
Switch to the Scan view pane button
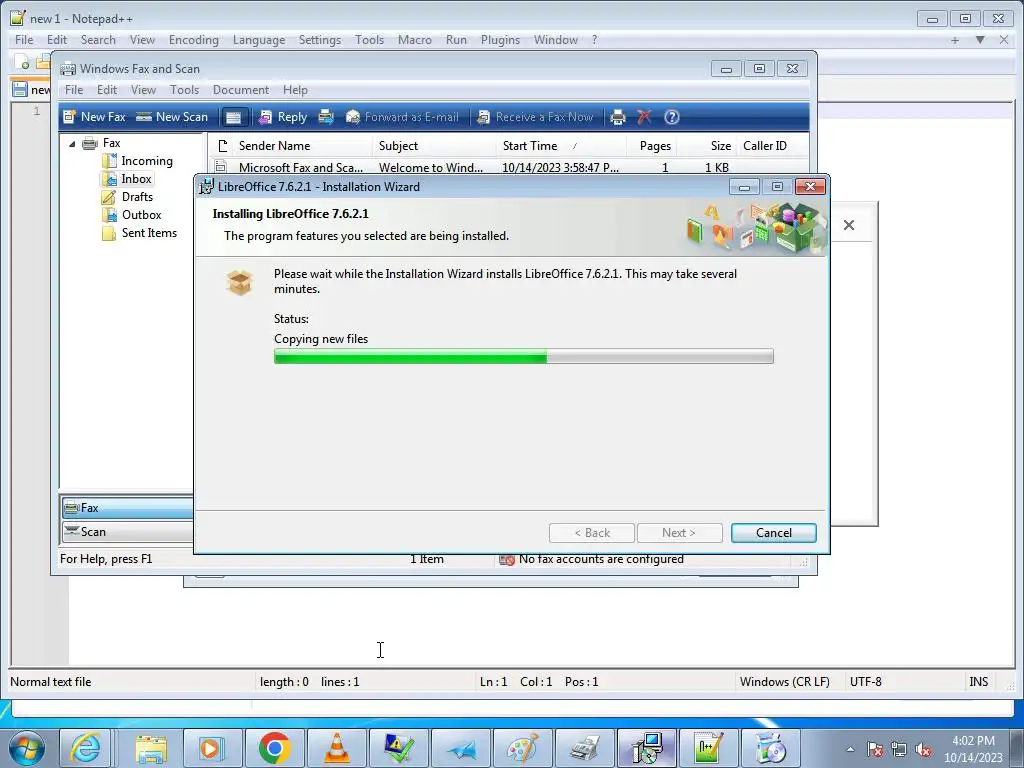[x=127, y=532]
